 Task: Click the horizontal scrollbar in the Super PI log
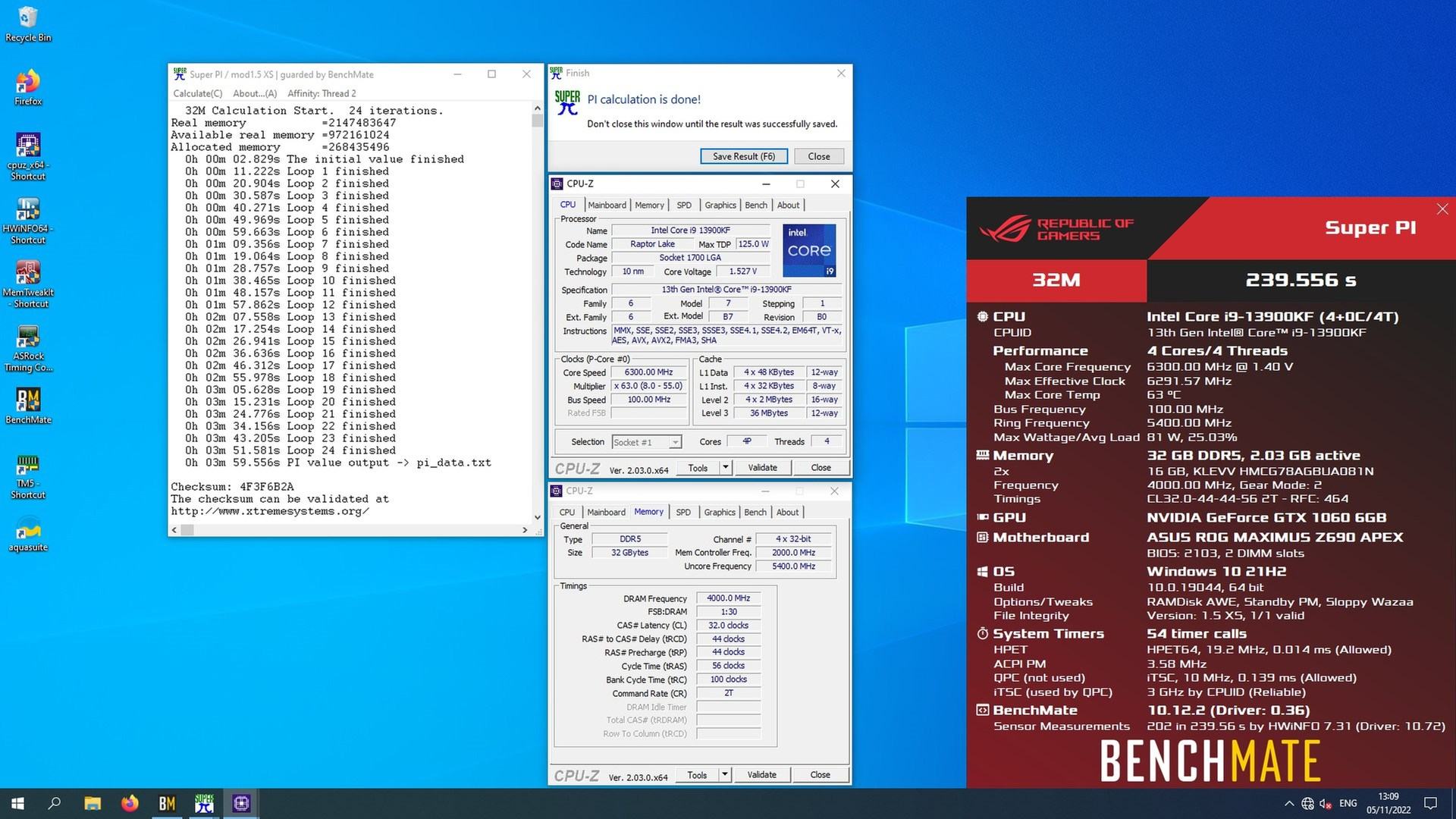349,530
